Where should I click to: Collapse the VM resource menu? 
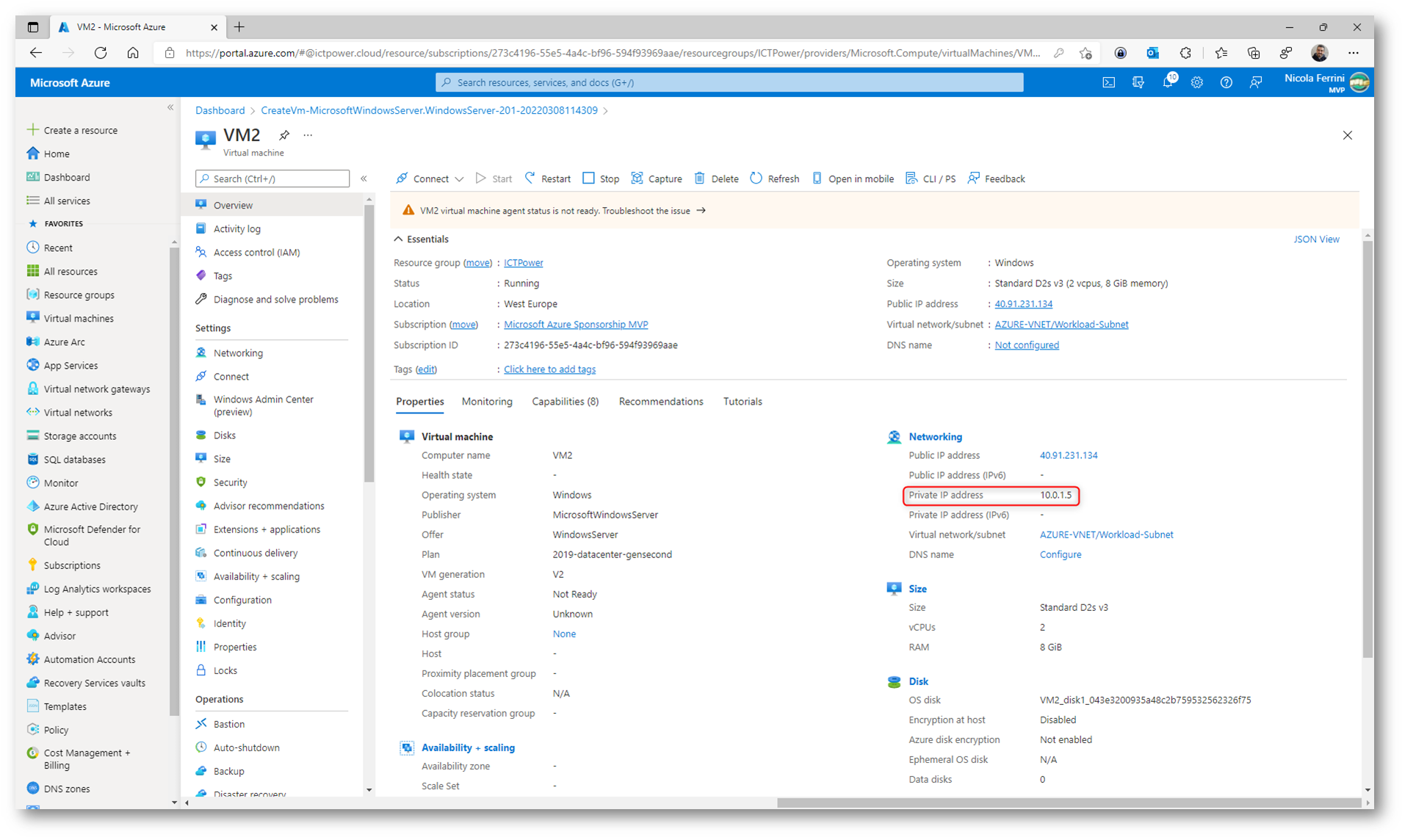tap(364, 178)
